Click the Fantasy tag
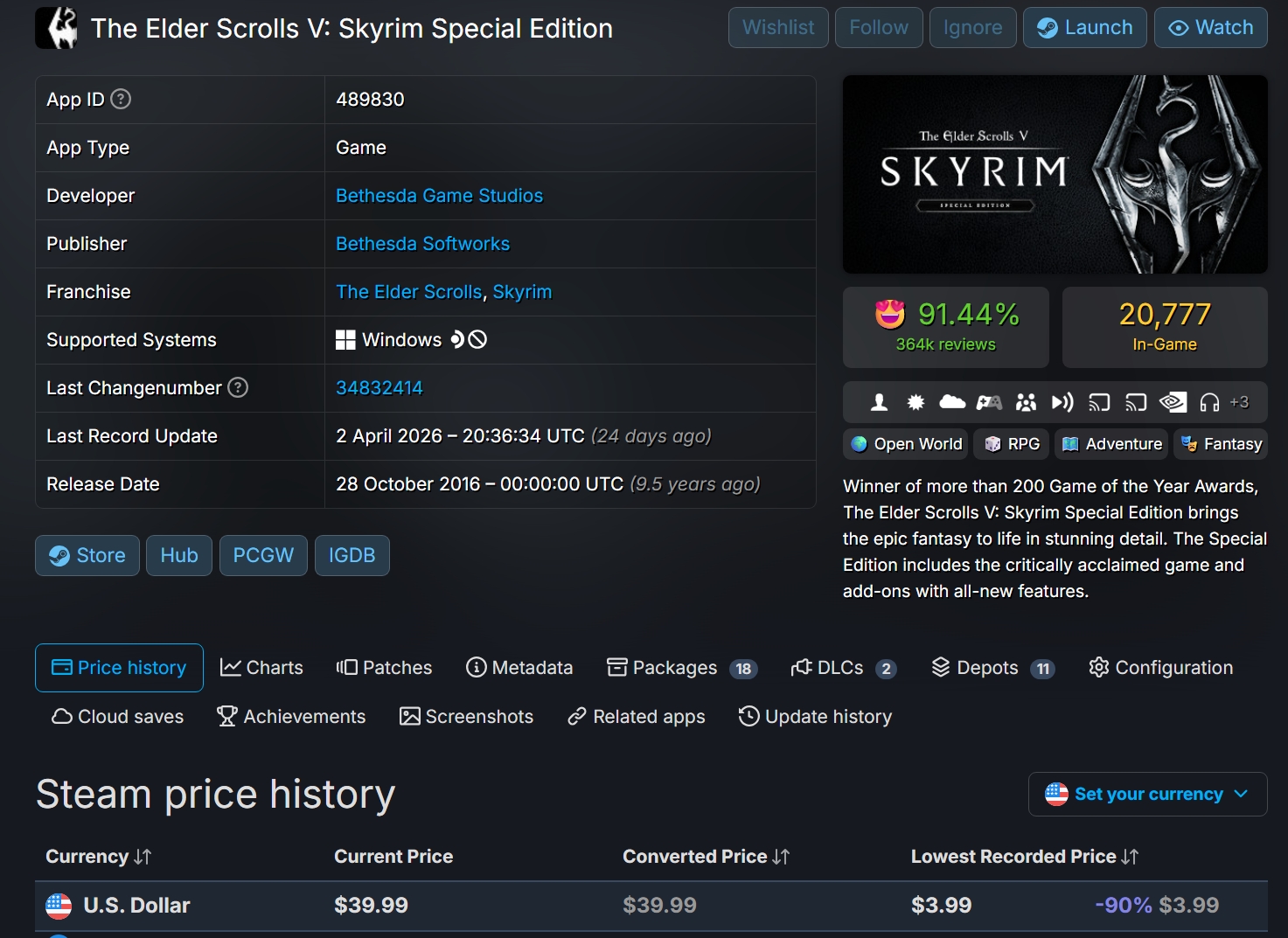 [1221, 444]
